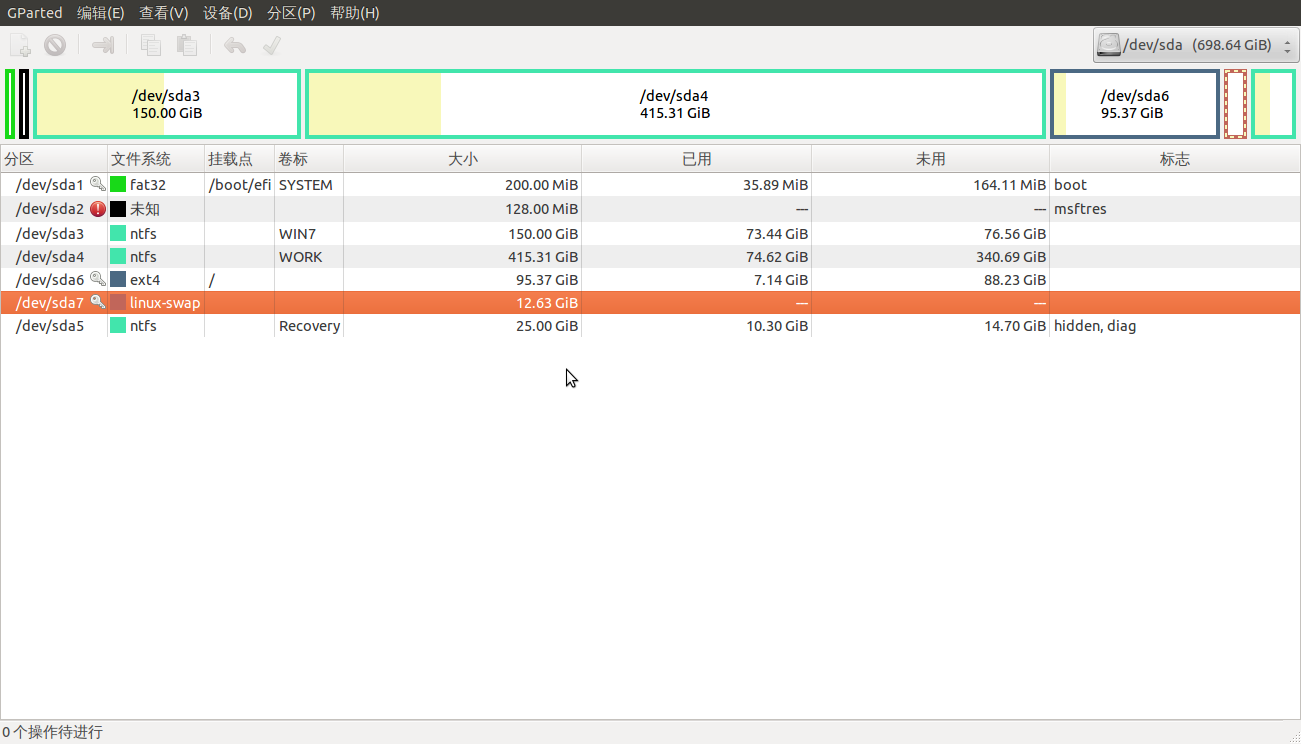The width and height of the screenshot is (1301, 744).
Task: Click the 35.89 MiB used cell
Action: [x=775, y=185]
